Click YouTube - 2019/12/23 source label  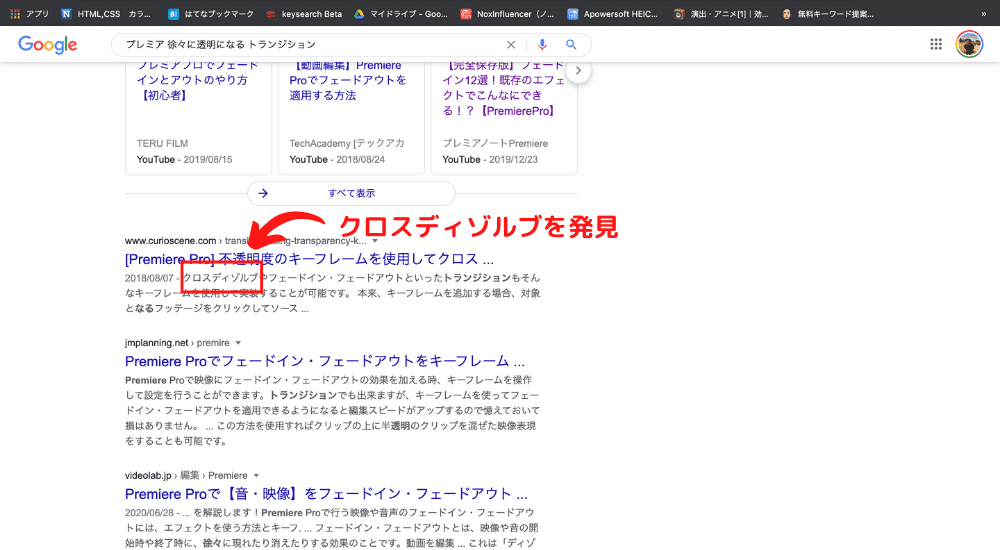click(x=490, y=160)
